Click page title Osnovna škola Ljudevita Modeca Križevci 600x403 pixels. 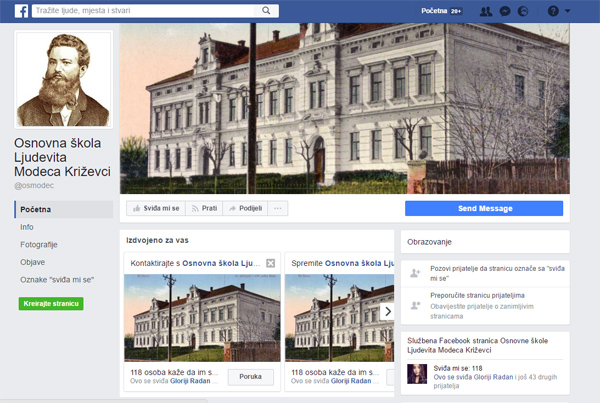coord(62,157)
